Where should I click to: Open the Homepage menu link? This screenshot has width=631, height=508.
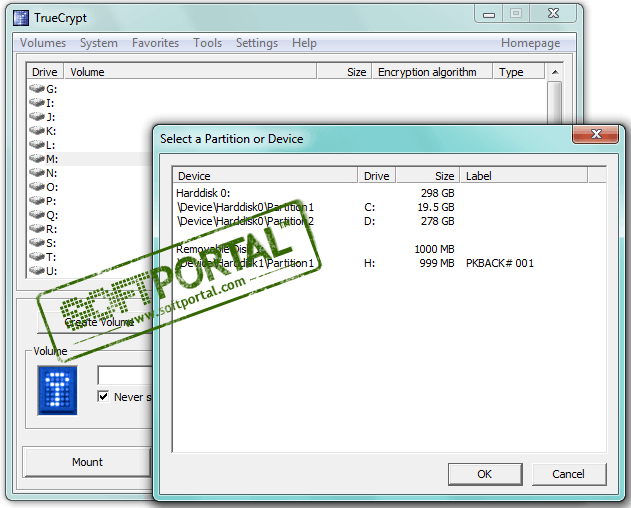(530, 43)
